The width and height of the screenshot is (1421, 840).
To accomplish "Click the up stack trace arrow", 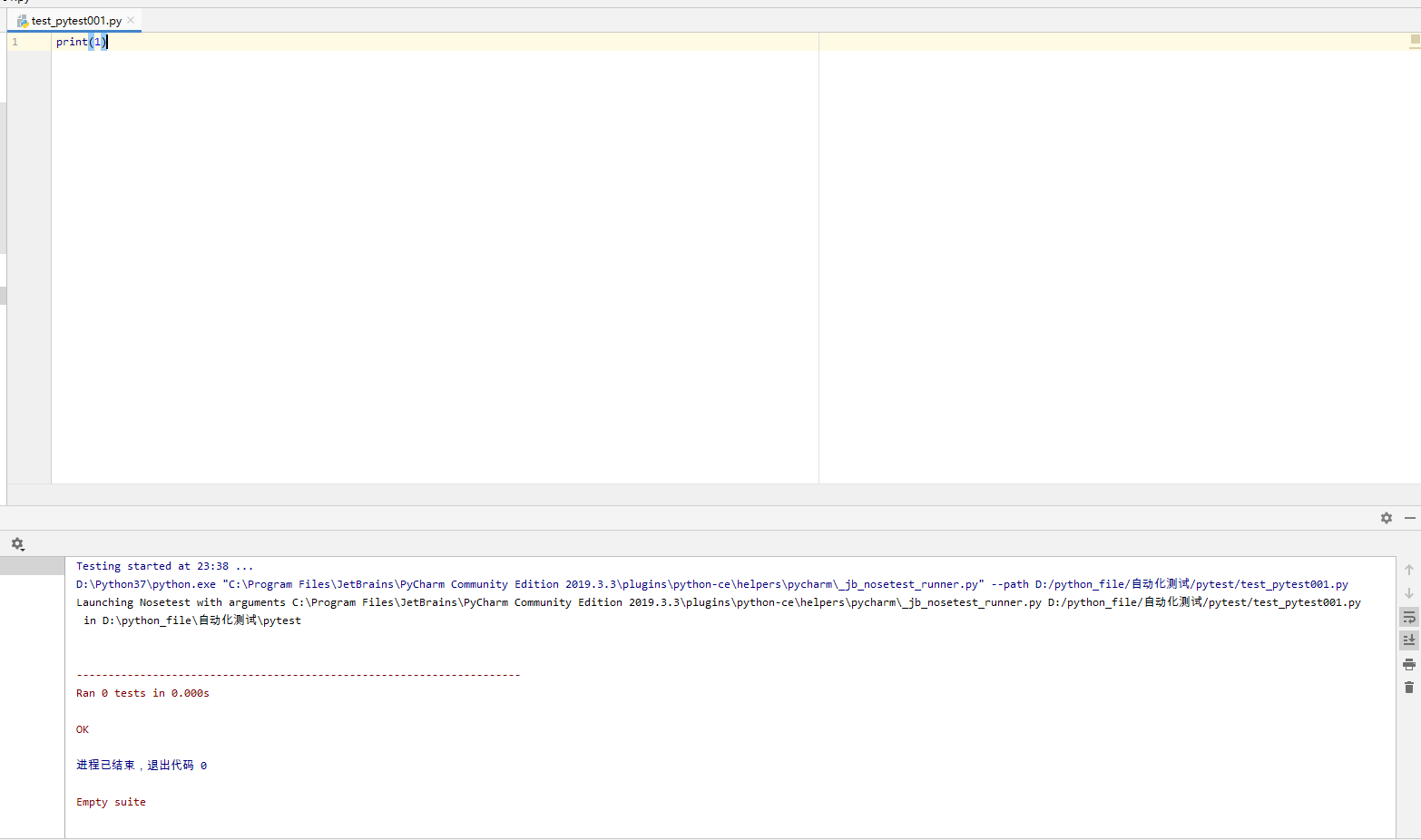I will (x=1408, y=570).
